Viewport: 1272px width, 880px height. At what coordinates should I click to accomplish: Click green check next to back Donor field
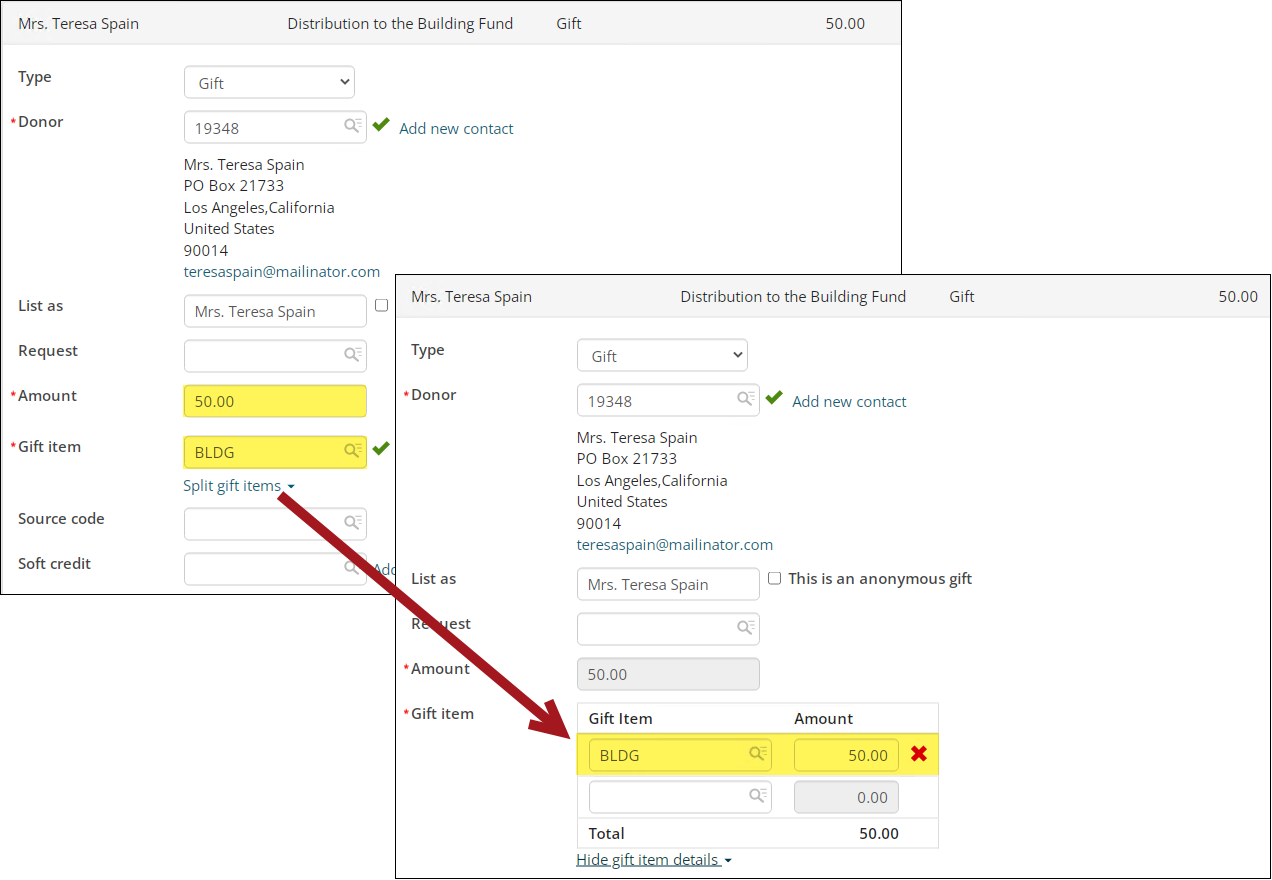tap(381, 125)
